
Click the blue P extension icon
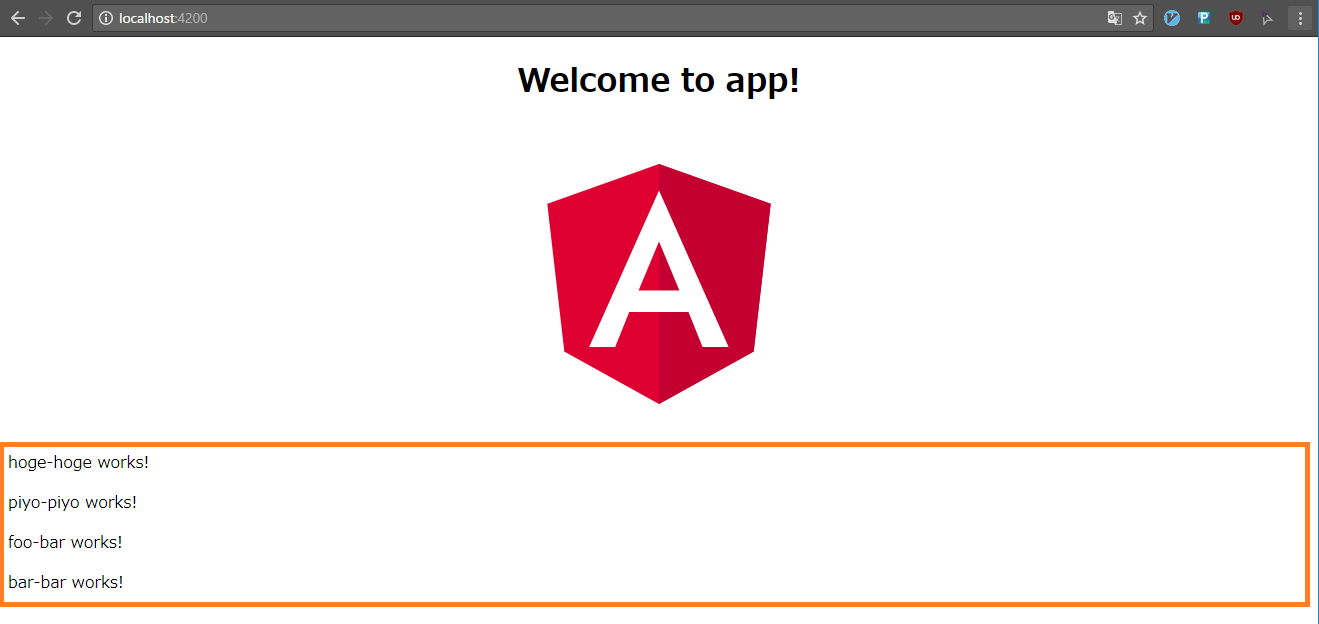pos(1203,18)
